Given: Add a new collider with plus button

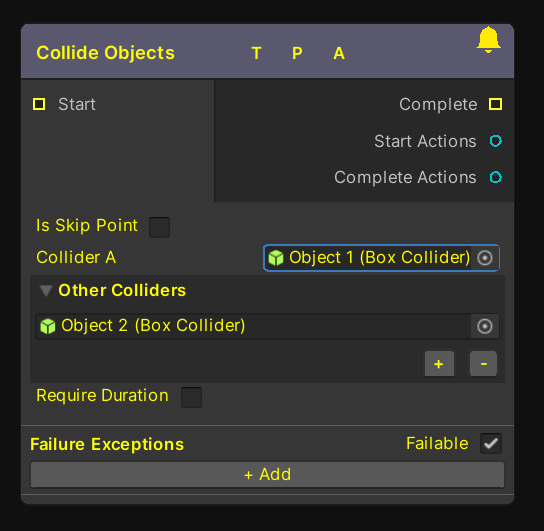Looking at the screenshot, I should (439, 364).
